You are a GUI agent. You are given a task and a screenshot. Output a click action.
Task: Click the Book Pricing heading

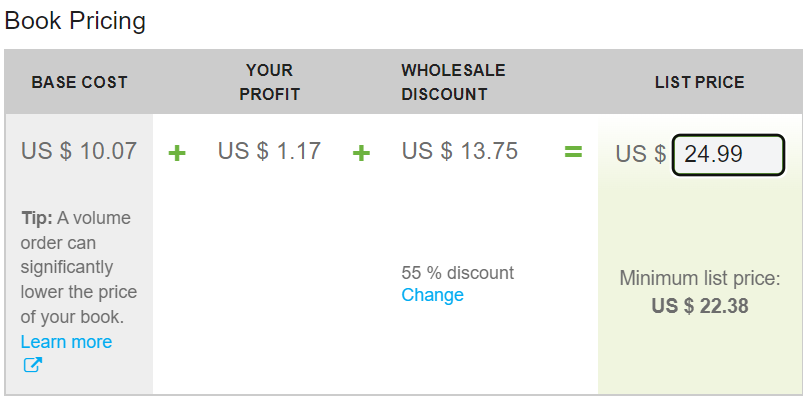75,21
